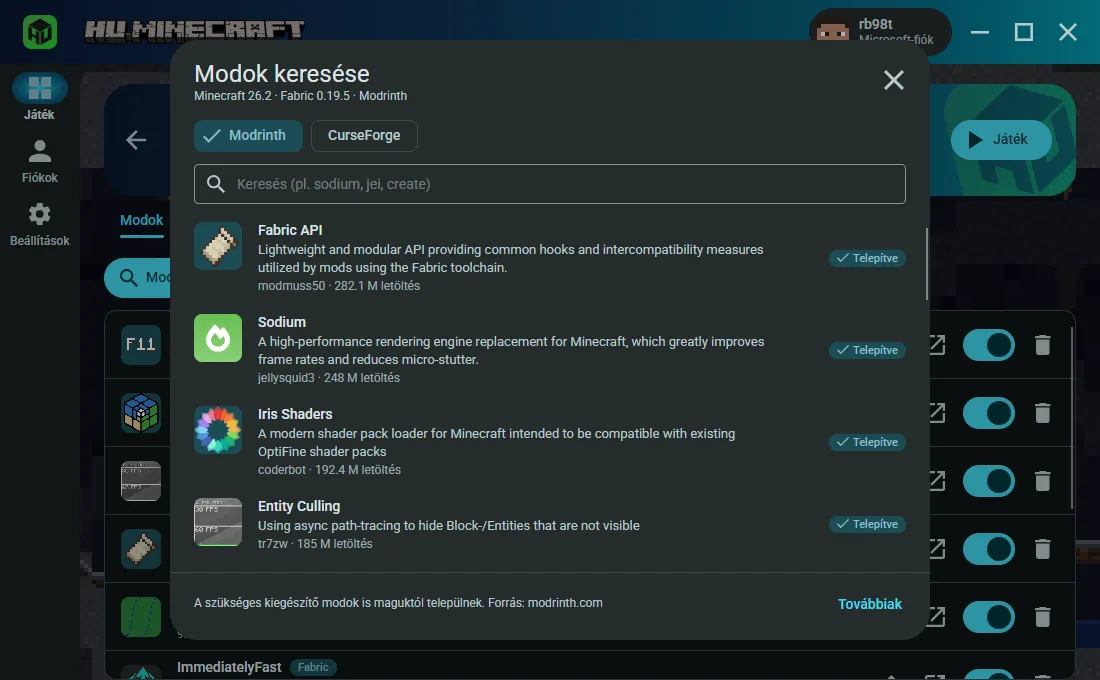This screenshot has width=1100, height=680.
Task: Click the Fabric API mod icon
Action: pyautogui.click(x=218, y=246)
